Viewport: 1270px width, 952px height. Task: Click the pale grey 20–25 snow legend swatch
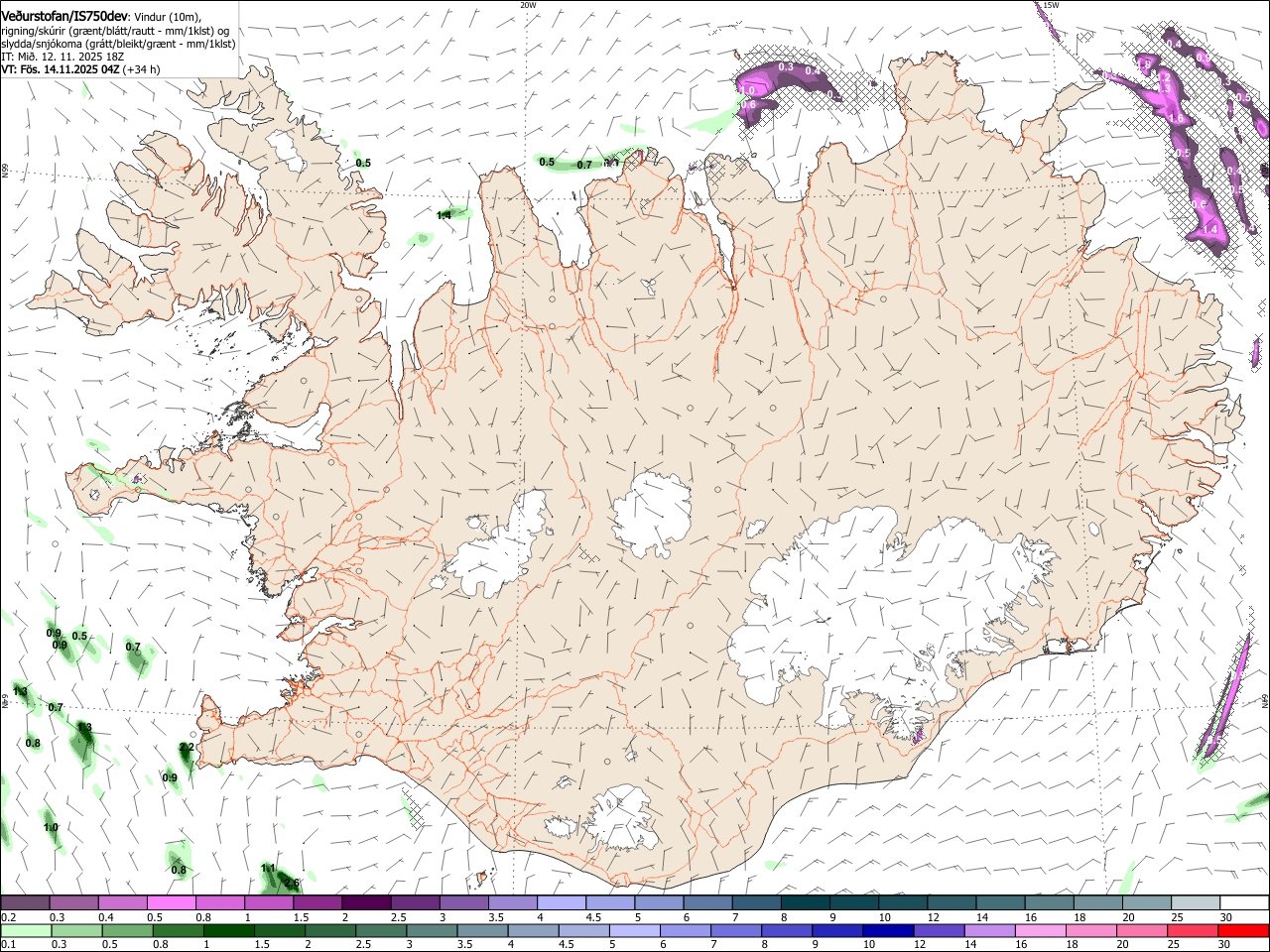click(x=1196, y=903)
